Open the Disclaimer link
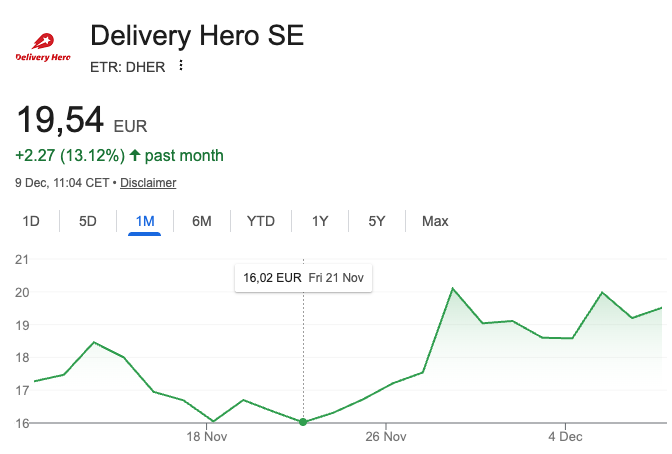This screenshot has width=672, height=454. pyautogui.click(x=148, y=183)
